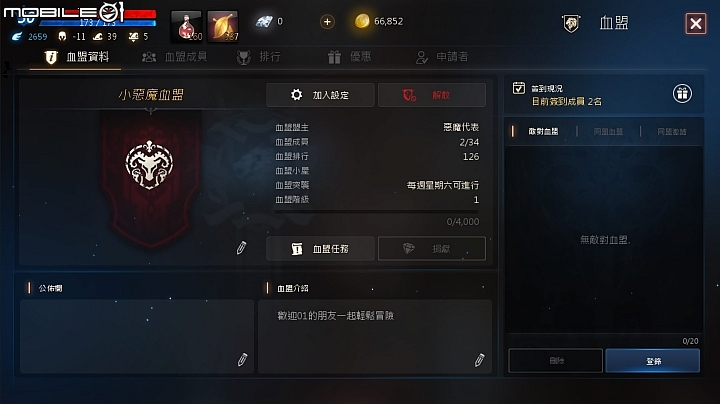
Task: Edit the 血盟介紹 text with pencil icon
Action: [479, 360]
